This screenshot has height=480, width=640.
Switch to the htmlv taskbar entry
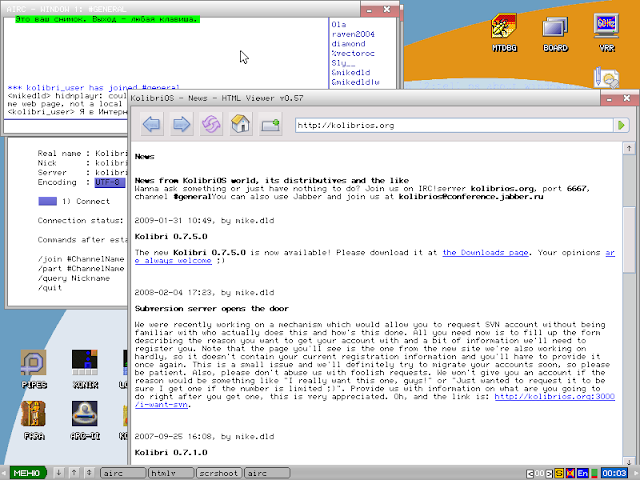171,473
